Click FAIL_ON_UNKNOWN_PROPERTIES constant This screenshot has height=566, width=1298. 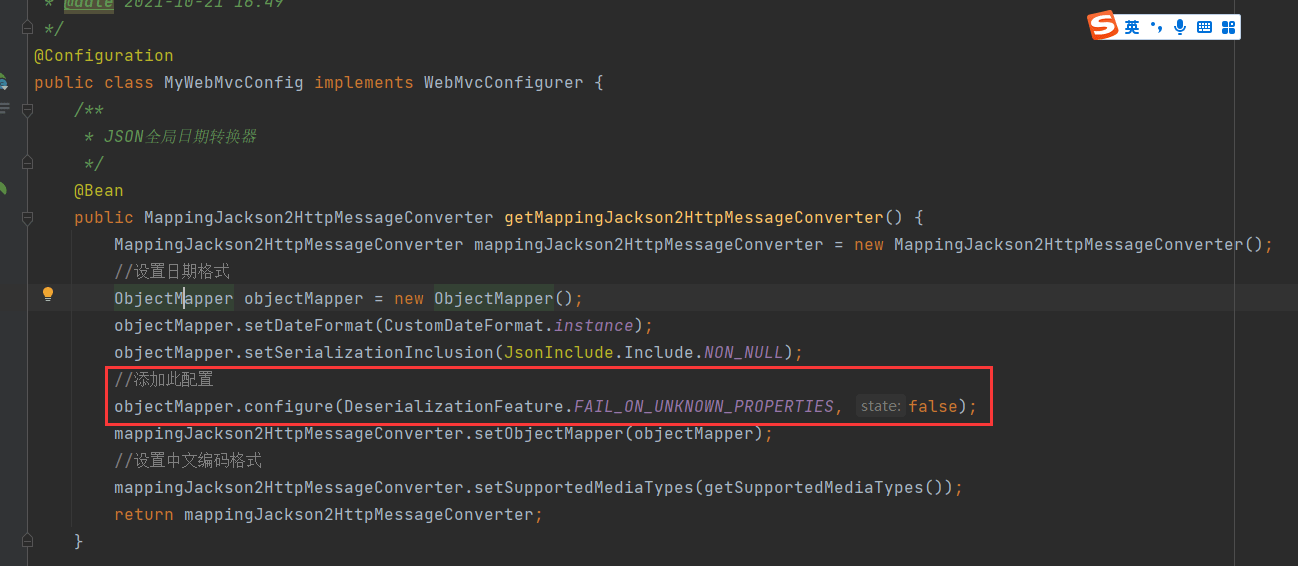pyautogui.click(x=704, y=407)
